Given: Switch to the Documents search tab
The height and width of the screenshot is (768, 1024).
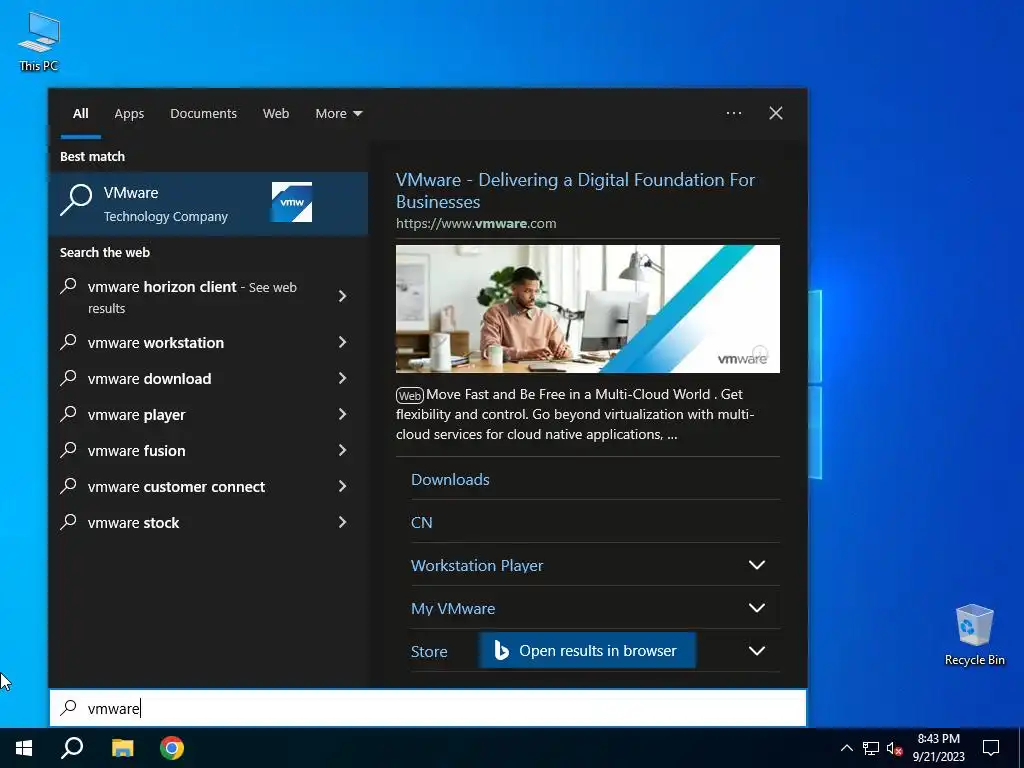Looking at the screenshot, I should pos(203,114).
